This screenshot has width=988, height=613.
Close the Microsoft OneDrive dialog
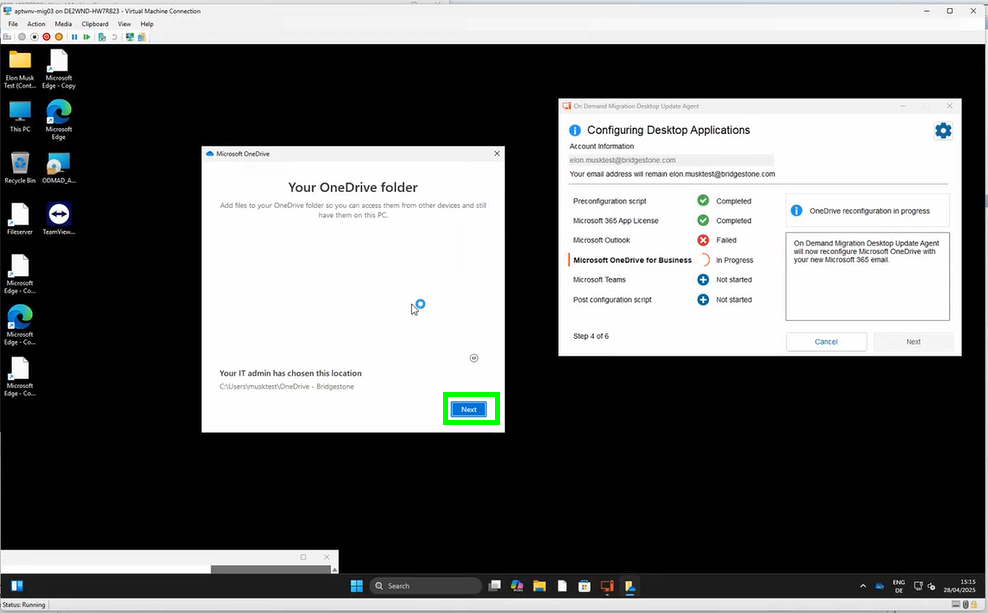[497, 153]
